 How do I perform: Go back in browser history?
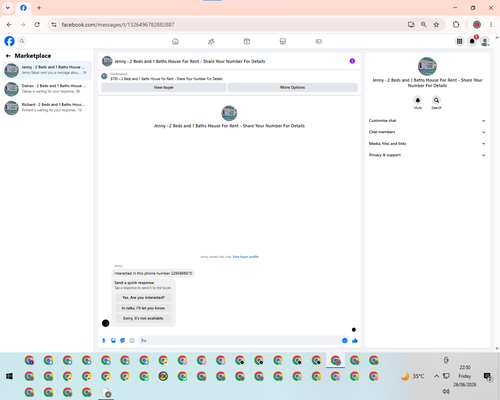(x=9, y=25)
